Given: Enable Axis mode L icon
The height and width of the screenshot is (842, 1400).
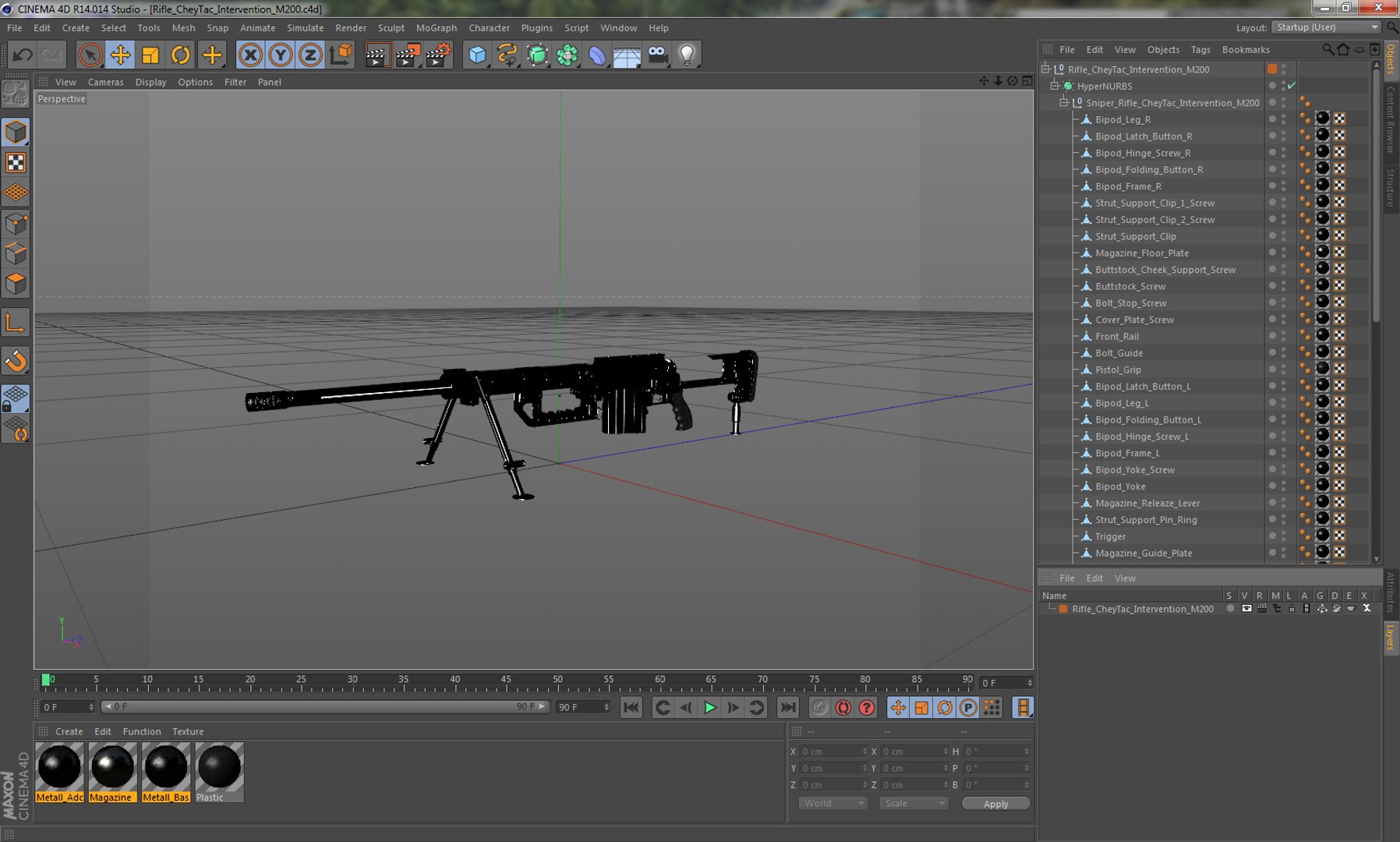Looking at the screenshot, I should [x=16, y=323].
